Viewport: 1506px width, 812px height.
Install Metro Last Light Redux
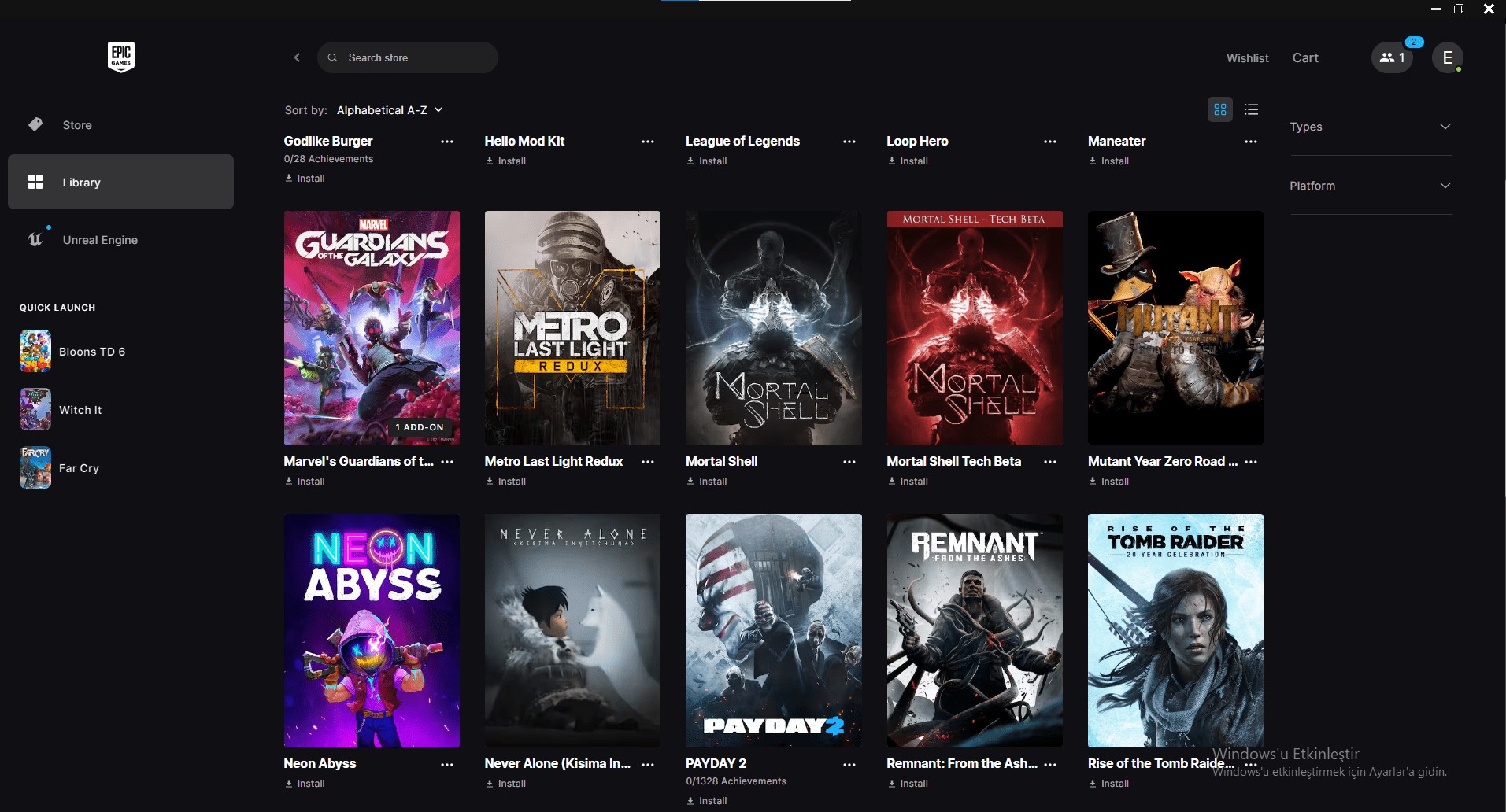point(505,482)
